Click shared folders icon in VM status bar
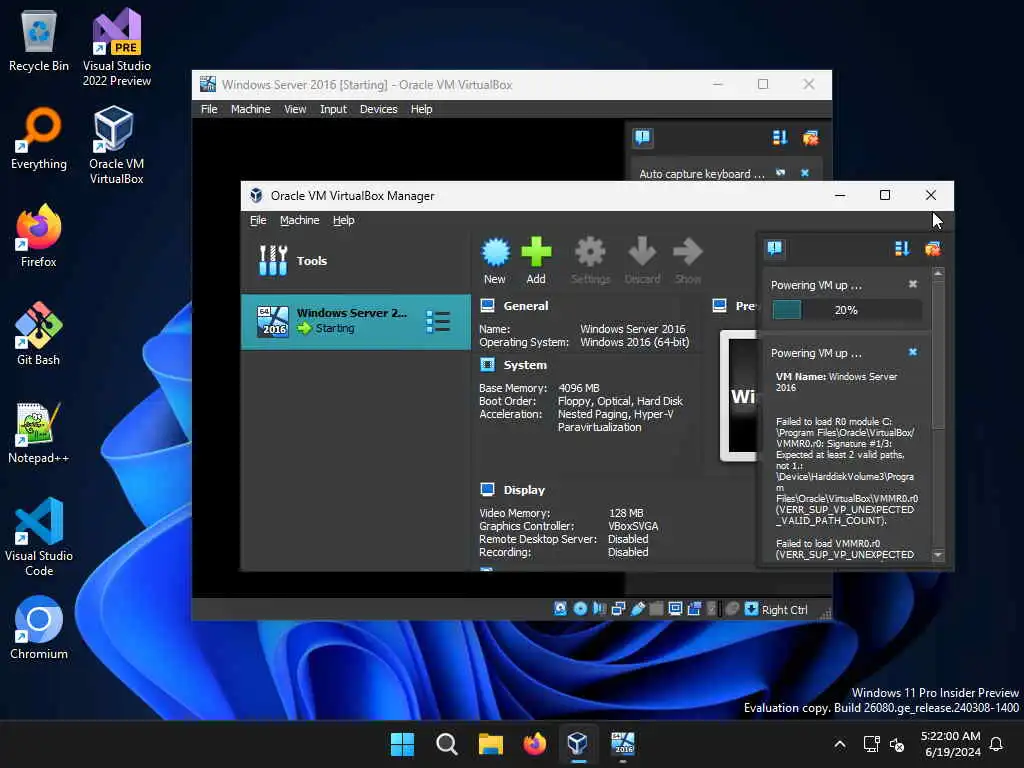 [x=656, y=609]
